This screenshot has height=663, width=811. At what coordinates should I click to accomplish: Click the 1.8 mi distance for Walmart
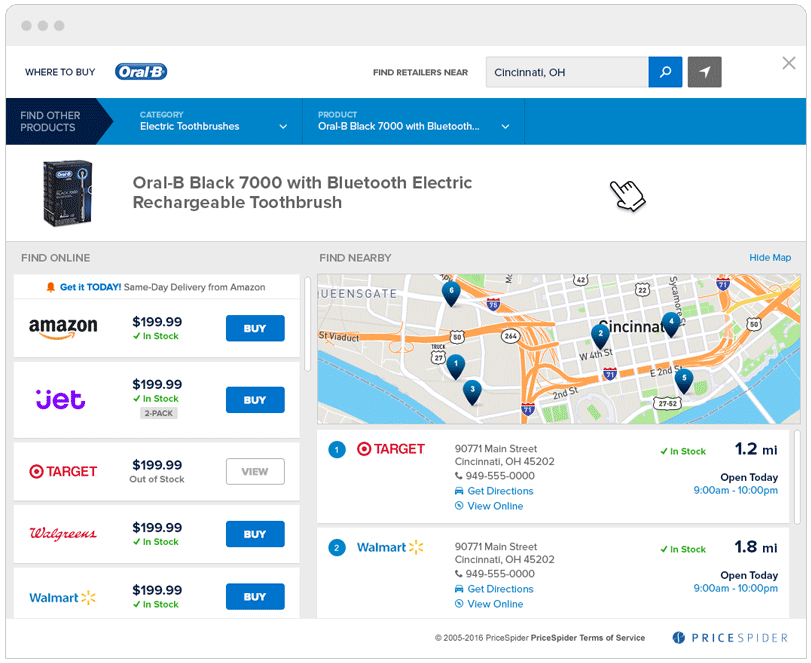756,547
